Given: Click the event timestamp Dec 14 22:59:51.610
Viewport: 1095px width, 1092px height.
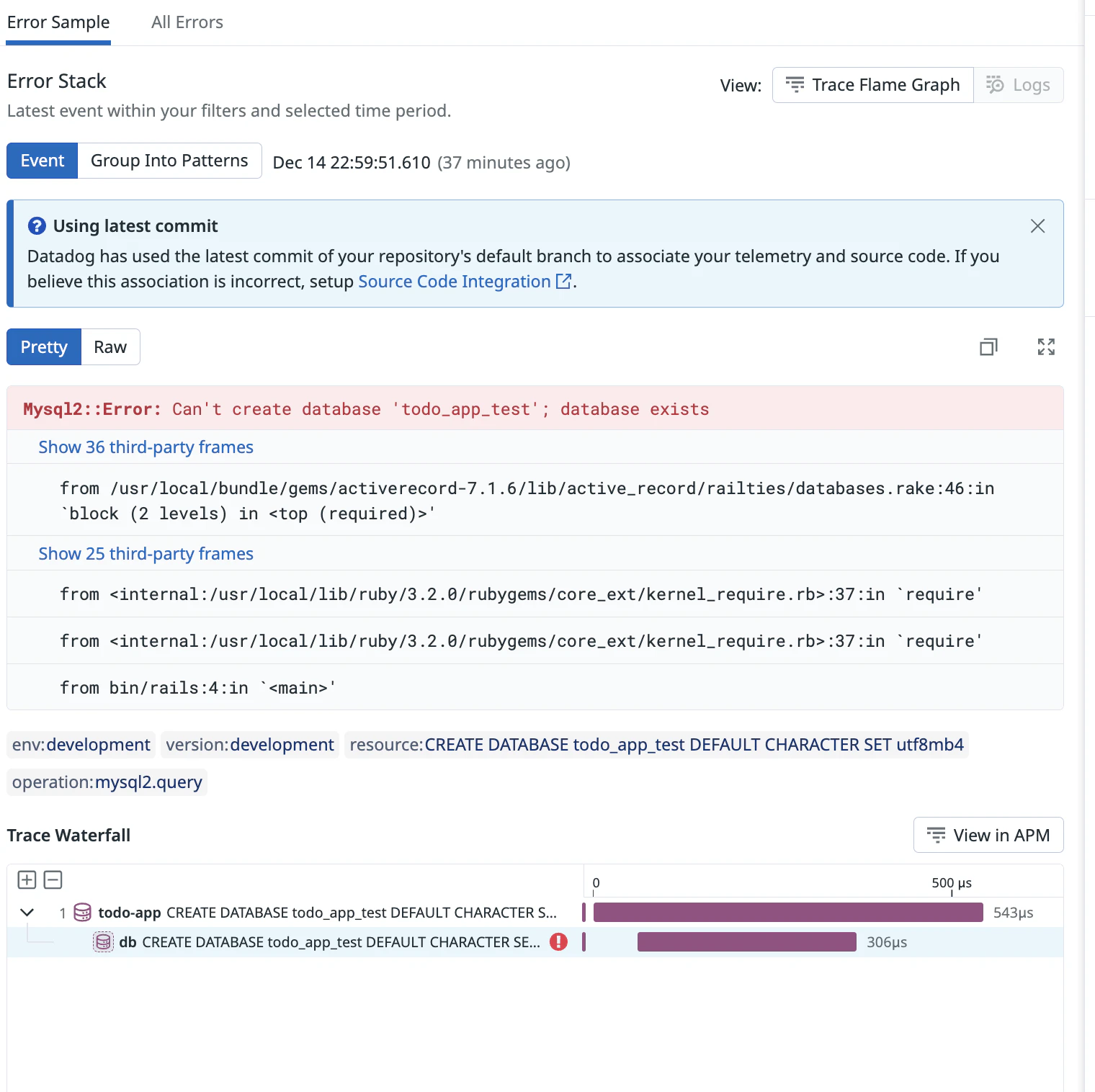Looking at the screenshot, I should click(x=352, y=163).
